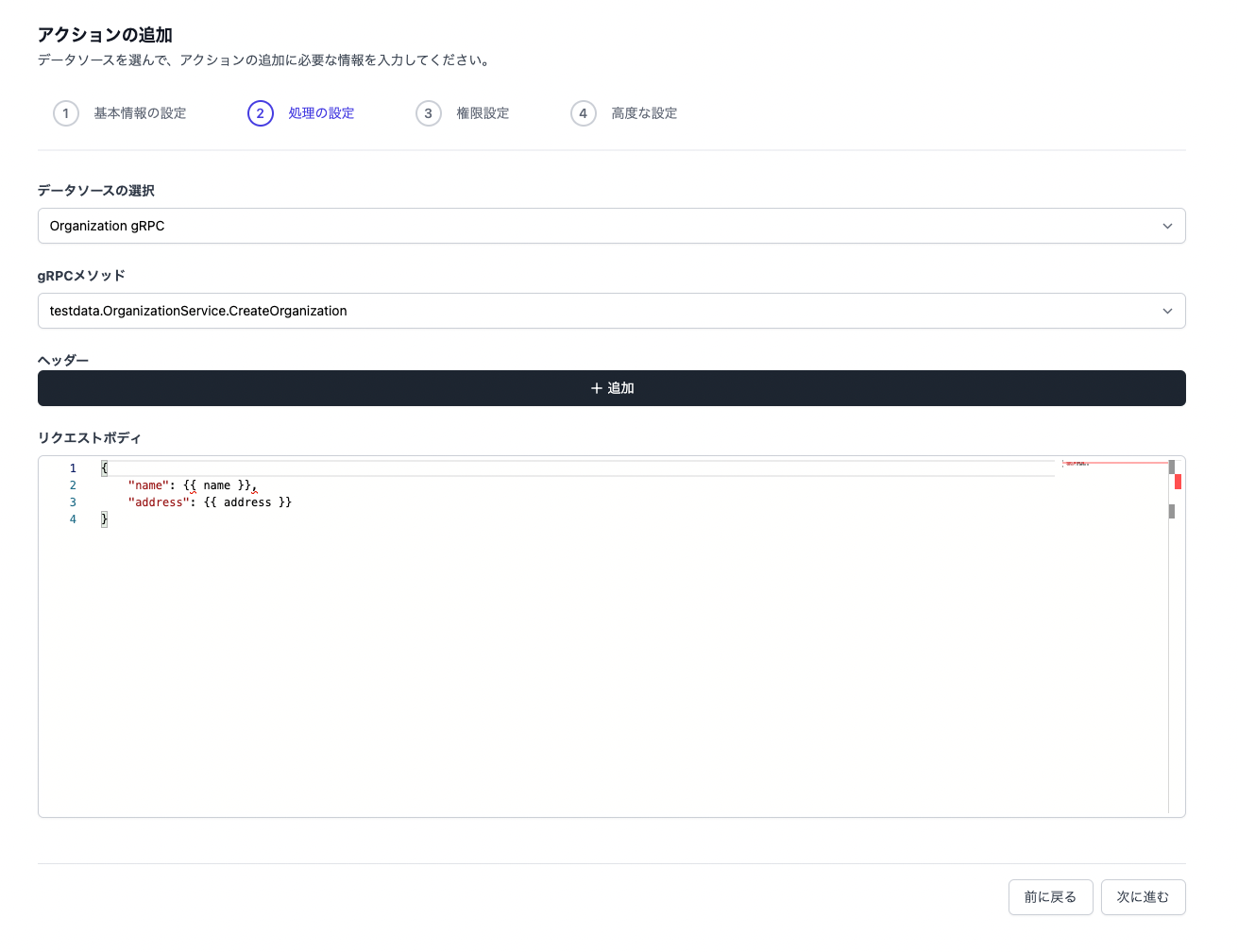Click step 3 circle icon
Screen dimensions: 1238x952
point(429,113)
